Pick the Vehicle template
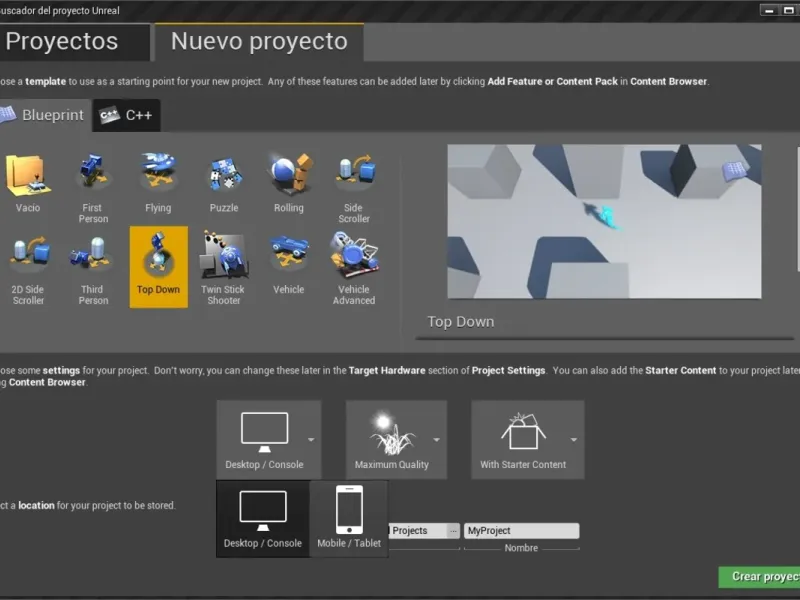This screenshot has width=800, height=600. (x=289, y=265)
